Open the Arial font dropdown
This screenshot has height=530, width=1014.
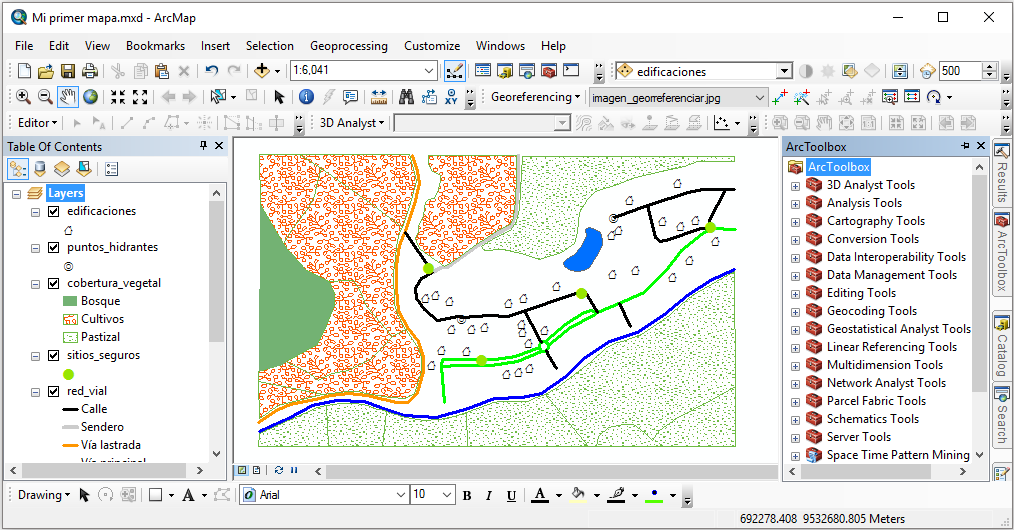[x=401, y=495]
